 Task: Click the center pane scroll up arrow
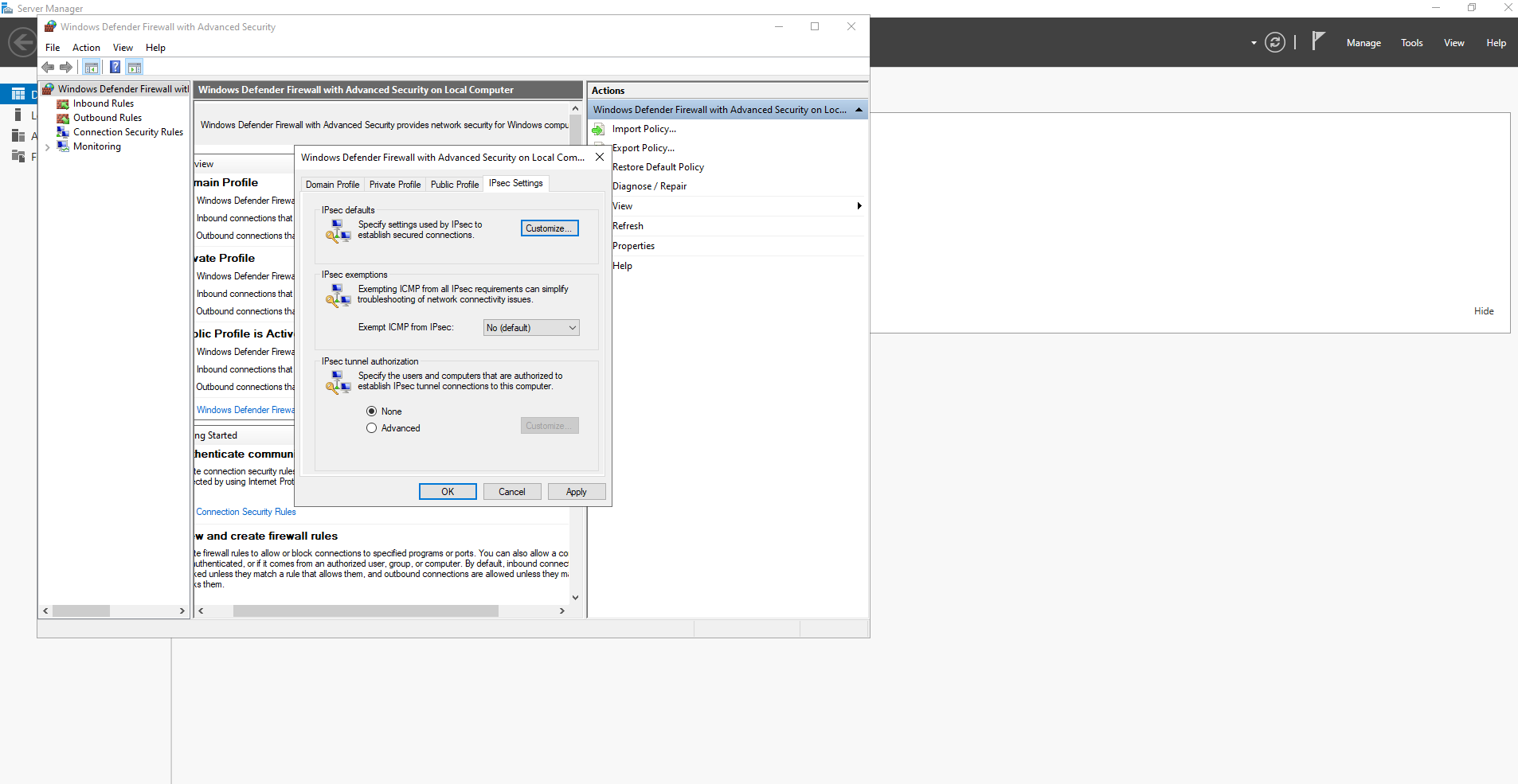pos(575,108)
